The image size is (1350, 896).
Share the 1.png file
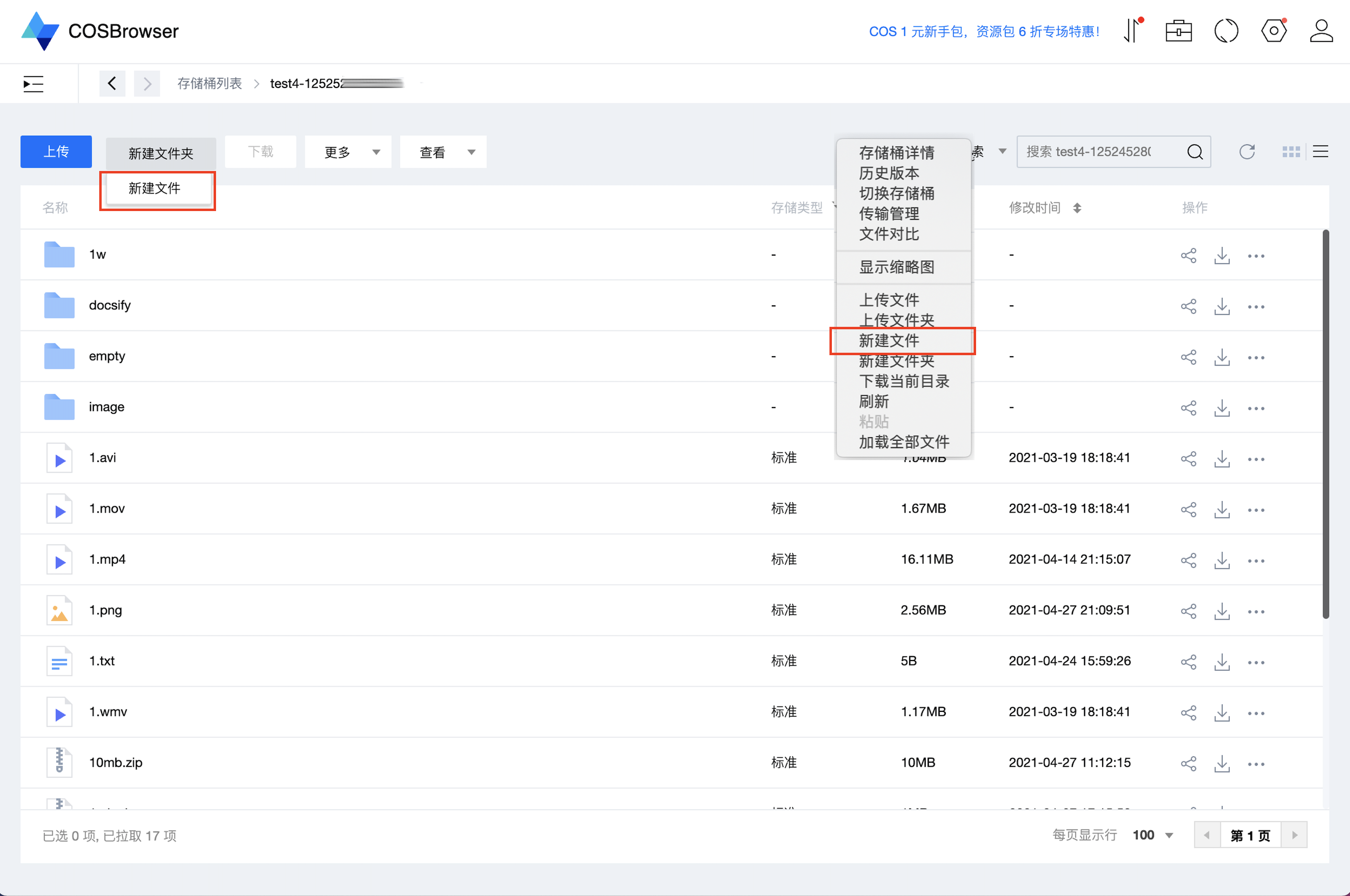[x=1188, y=611]
